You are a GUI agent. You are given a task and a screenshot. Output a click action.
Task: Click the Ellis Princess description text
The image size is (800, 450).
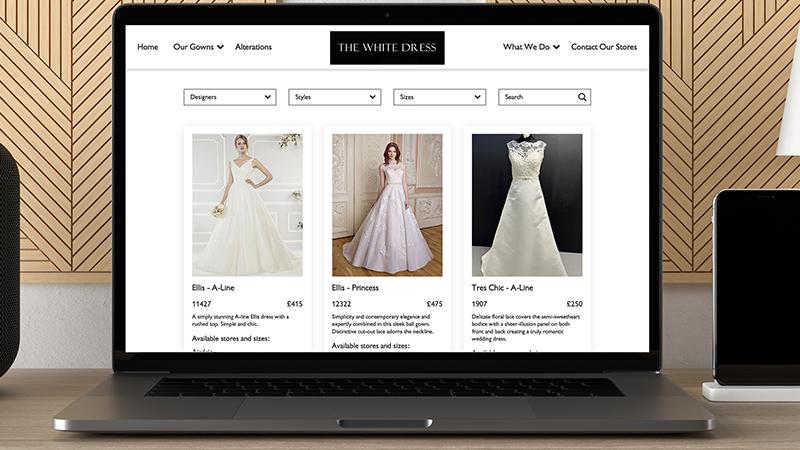383,324
